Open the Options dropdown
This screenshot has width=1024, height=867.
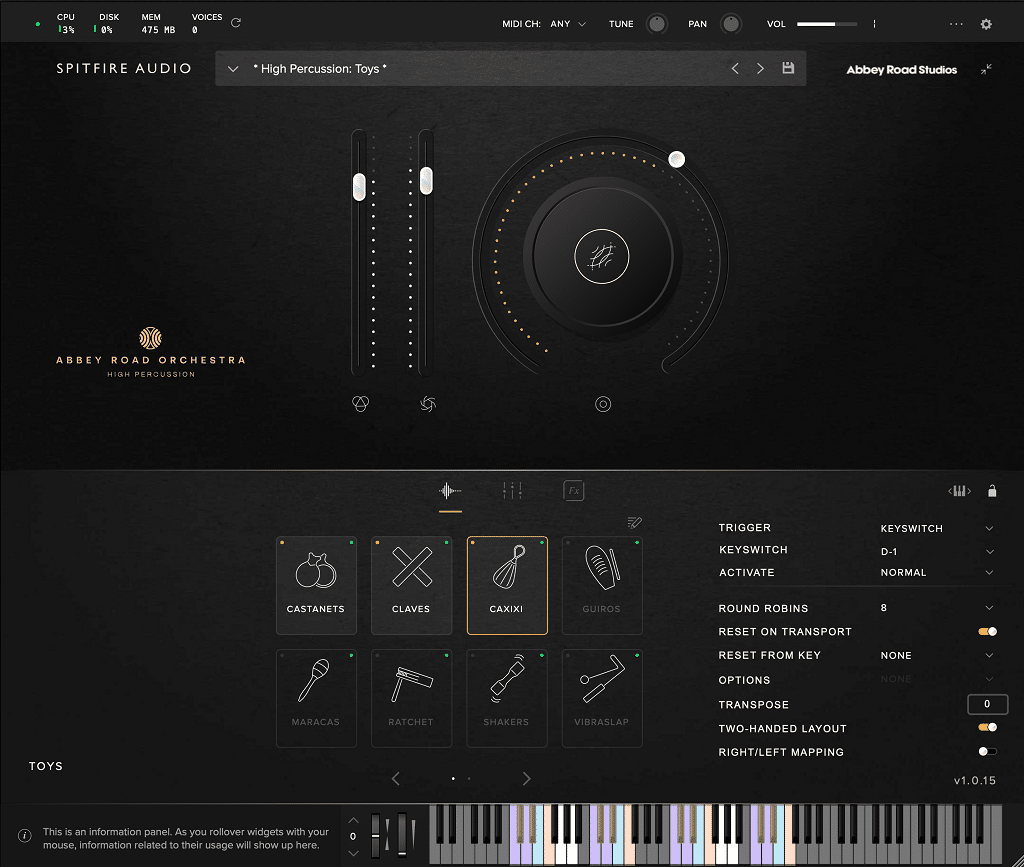click(936, 680)
